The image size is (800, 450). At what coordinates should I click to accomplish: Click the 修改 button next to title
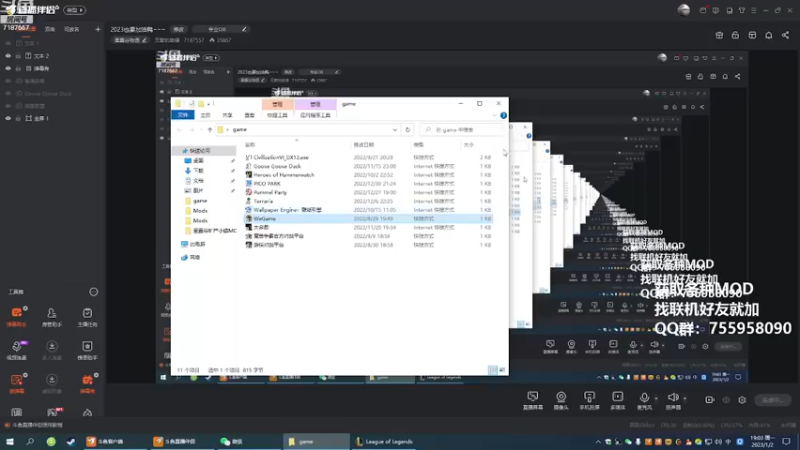coord(179,29)
